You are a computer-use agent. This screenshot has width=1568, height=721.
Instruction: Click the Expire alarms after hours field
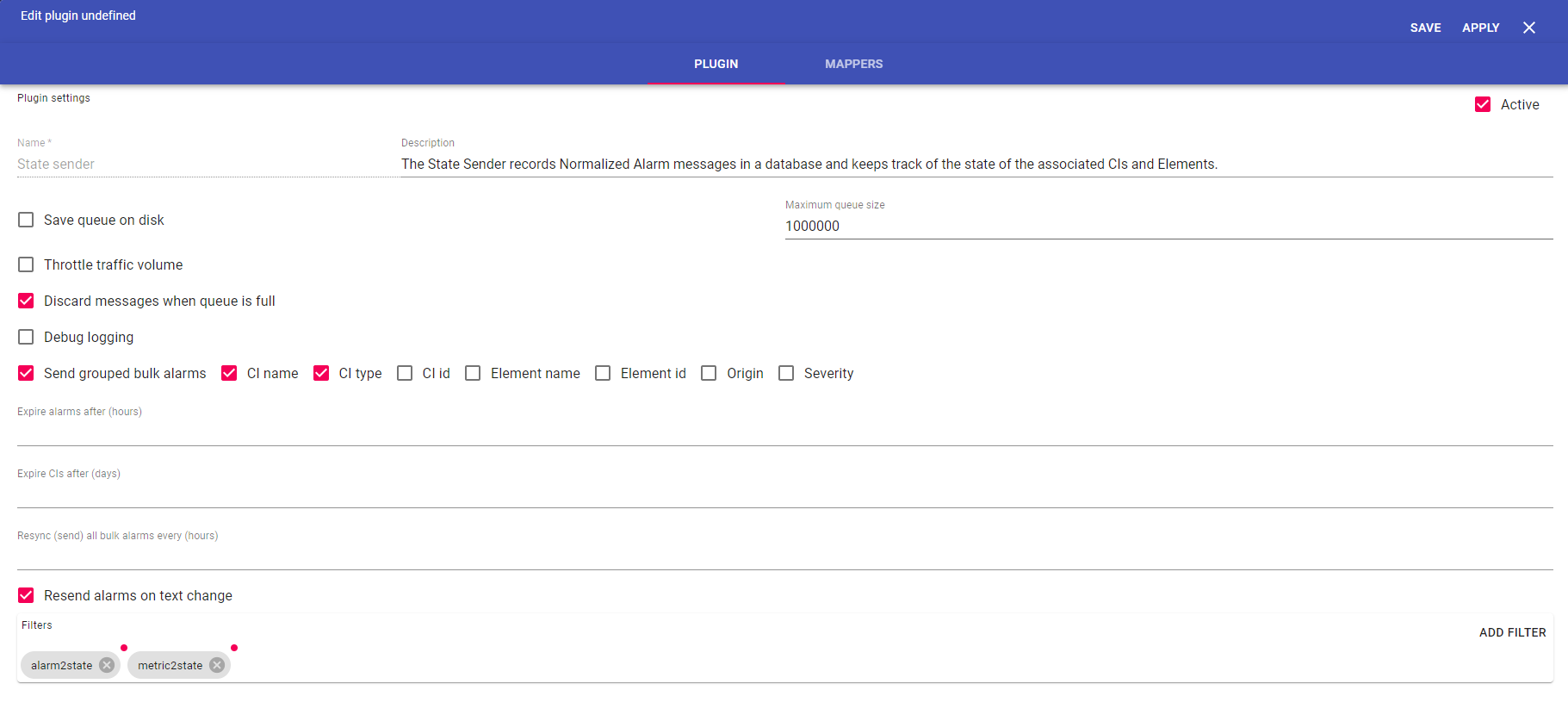[784, 432]
